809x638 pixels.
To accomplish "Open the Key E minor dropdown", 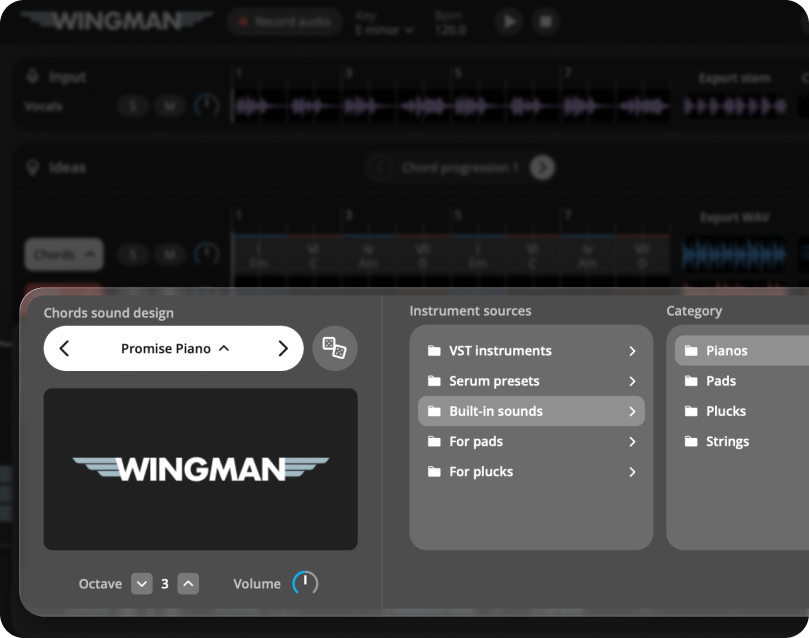I will [x=384, y=30].
